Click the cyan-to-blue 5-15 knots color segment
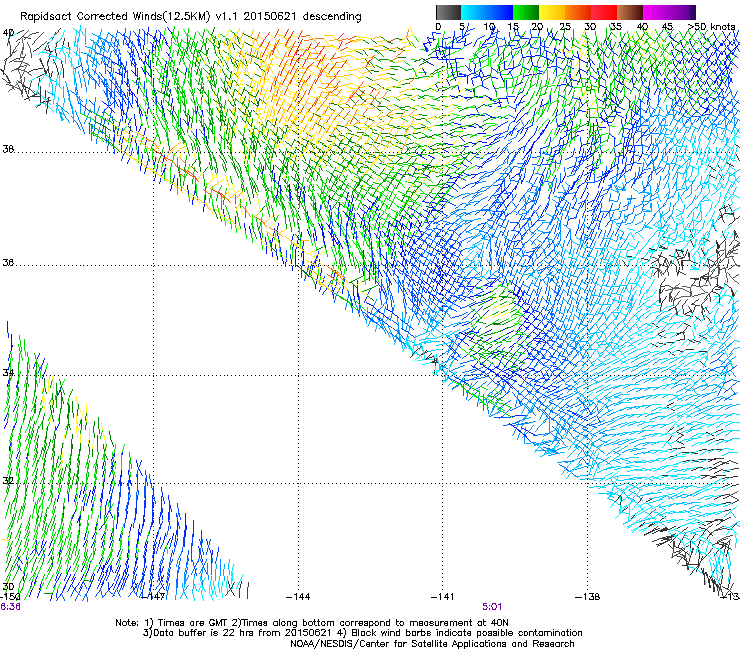Screen dimensions: 740x650 coord(487,12)
